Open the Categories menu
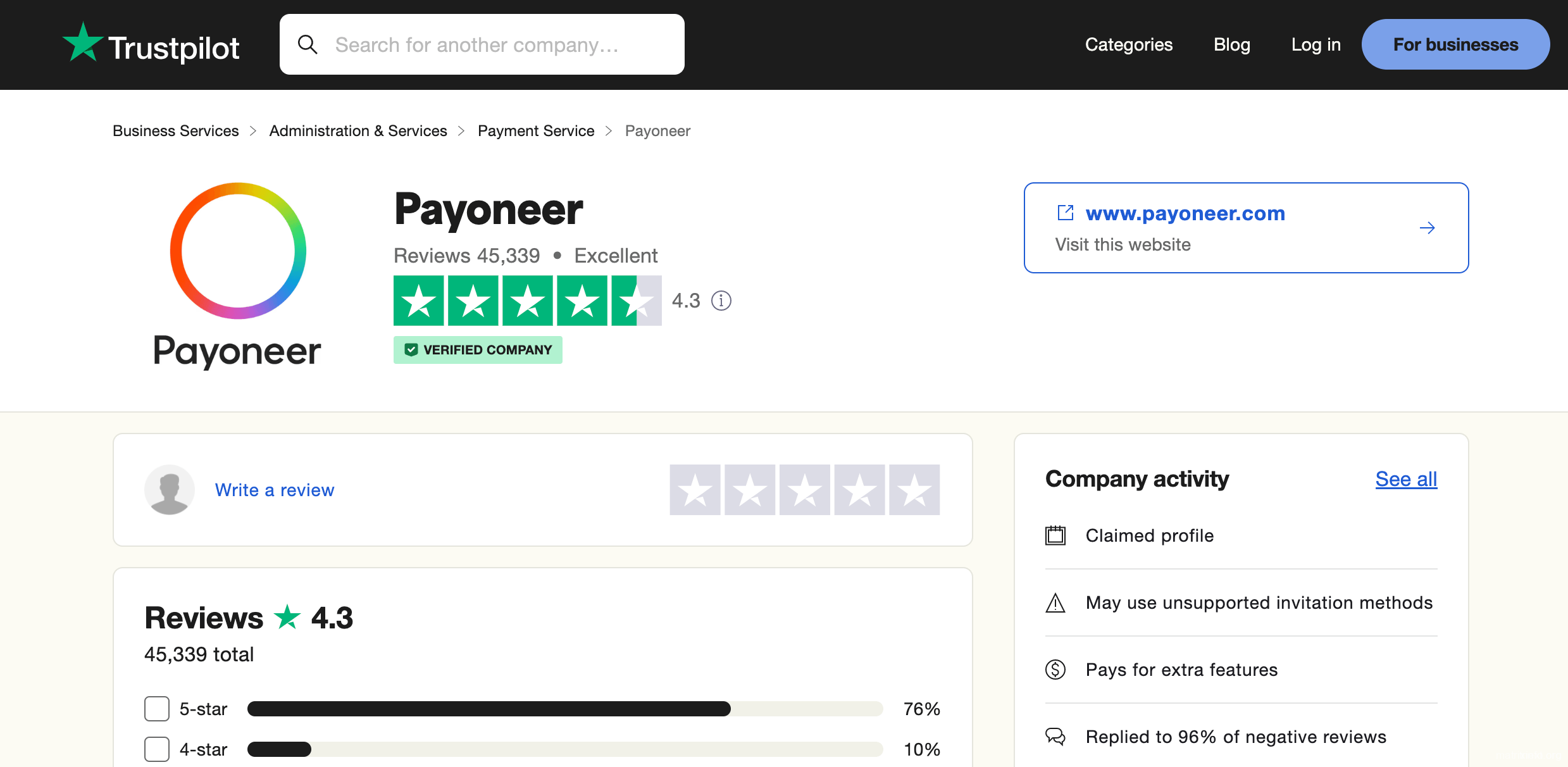 point(1129,44)
